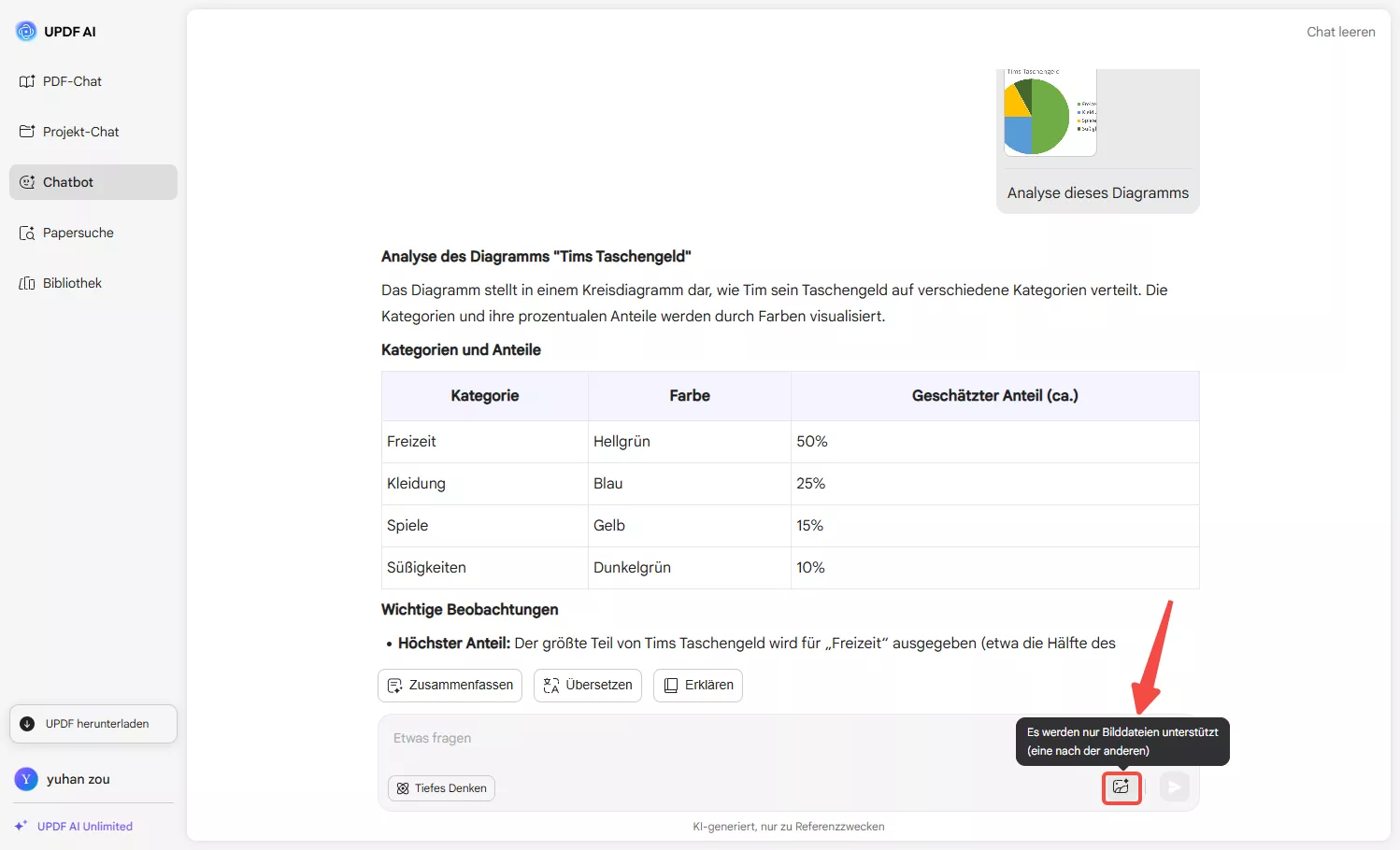This screenshot has width=1400, height=850.
Task: Select the image upload icon
Action: tap(1121, 787)
